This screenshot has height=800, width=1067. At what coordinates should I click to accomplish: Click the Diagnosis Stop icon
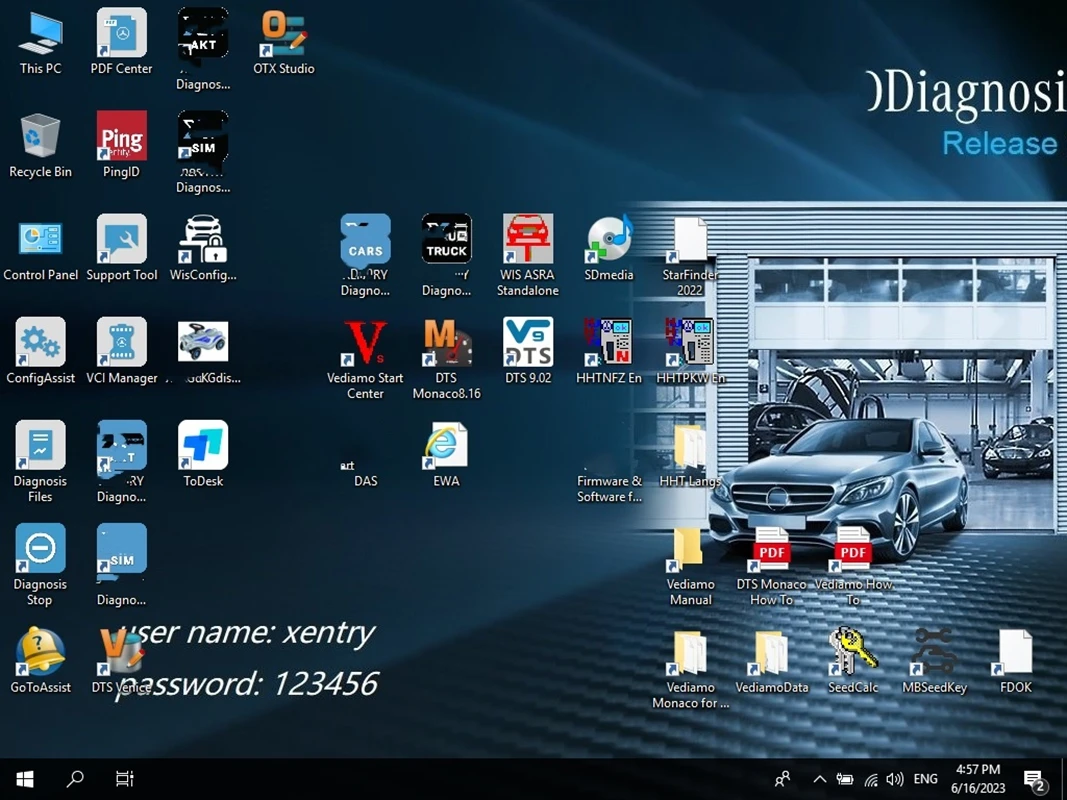pyautogui.click(x=40, y=550)
